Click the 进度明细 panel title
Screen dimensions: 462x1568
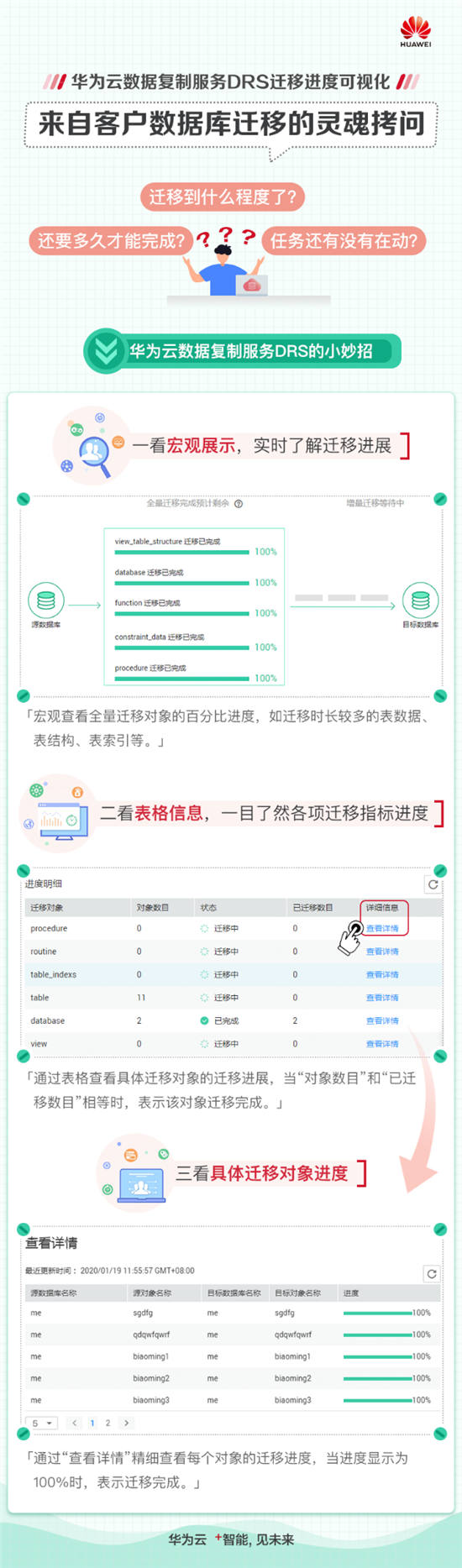point(43,884)
